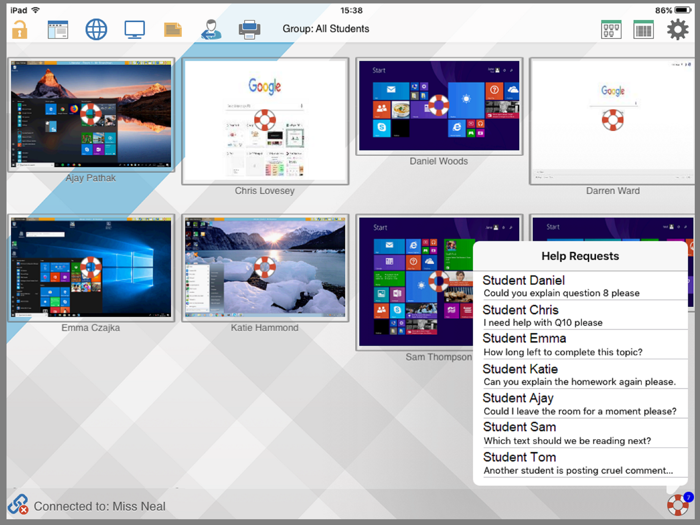Image resolution: width=700 pixels, height=525 pixels.
Task: Click the Daniel Woods name label
Action: 439,161
